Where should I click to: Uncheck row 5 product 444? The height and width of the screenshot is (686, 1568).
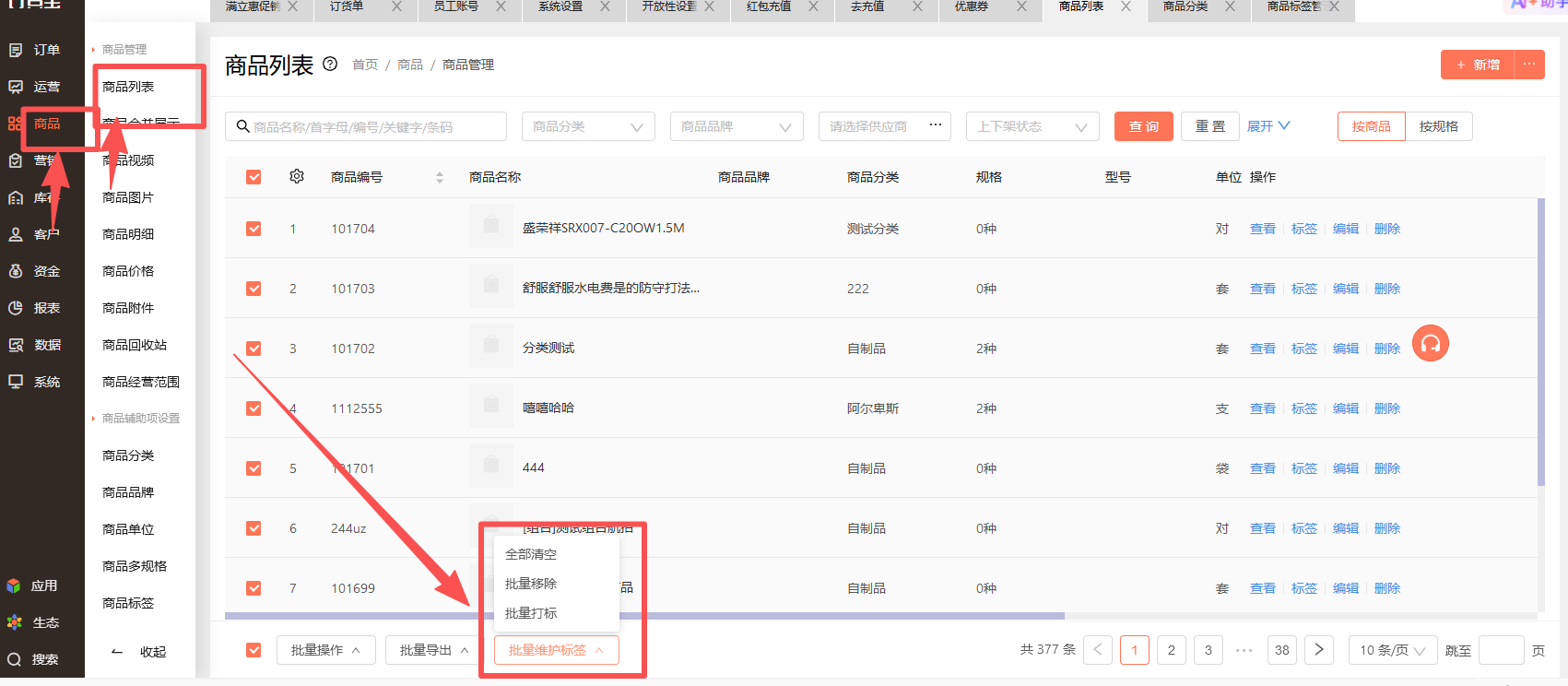253,468
